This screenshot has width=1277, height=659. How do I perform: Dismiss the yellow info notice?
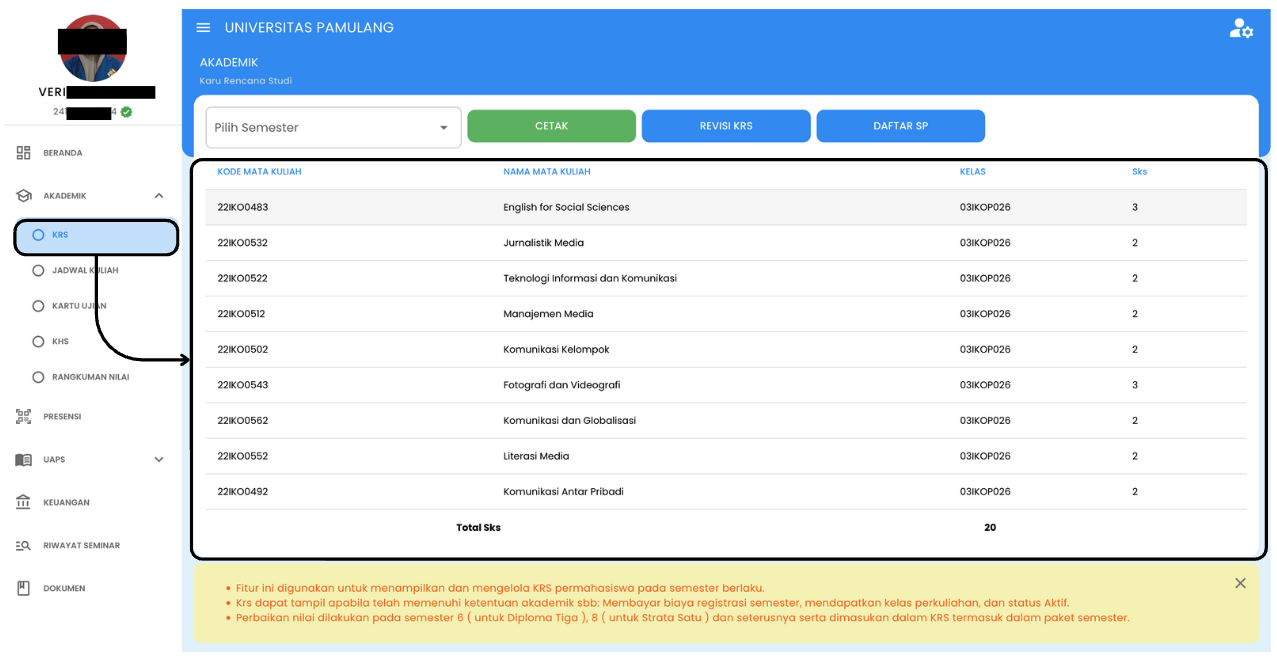click(x=1240, y=583)
